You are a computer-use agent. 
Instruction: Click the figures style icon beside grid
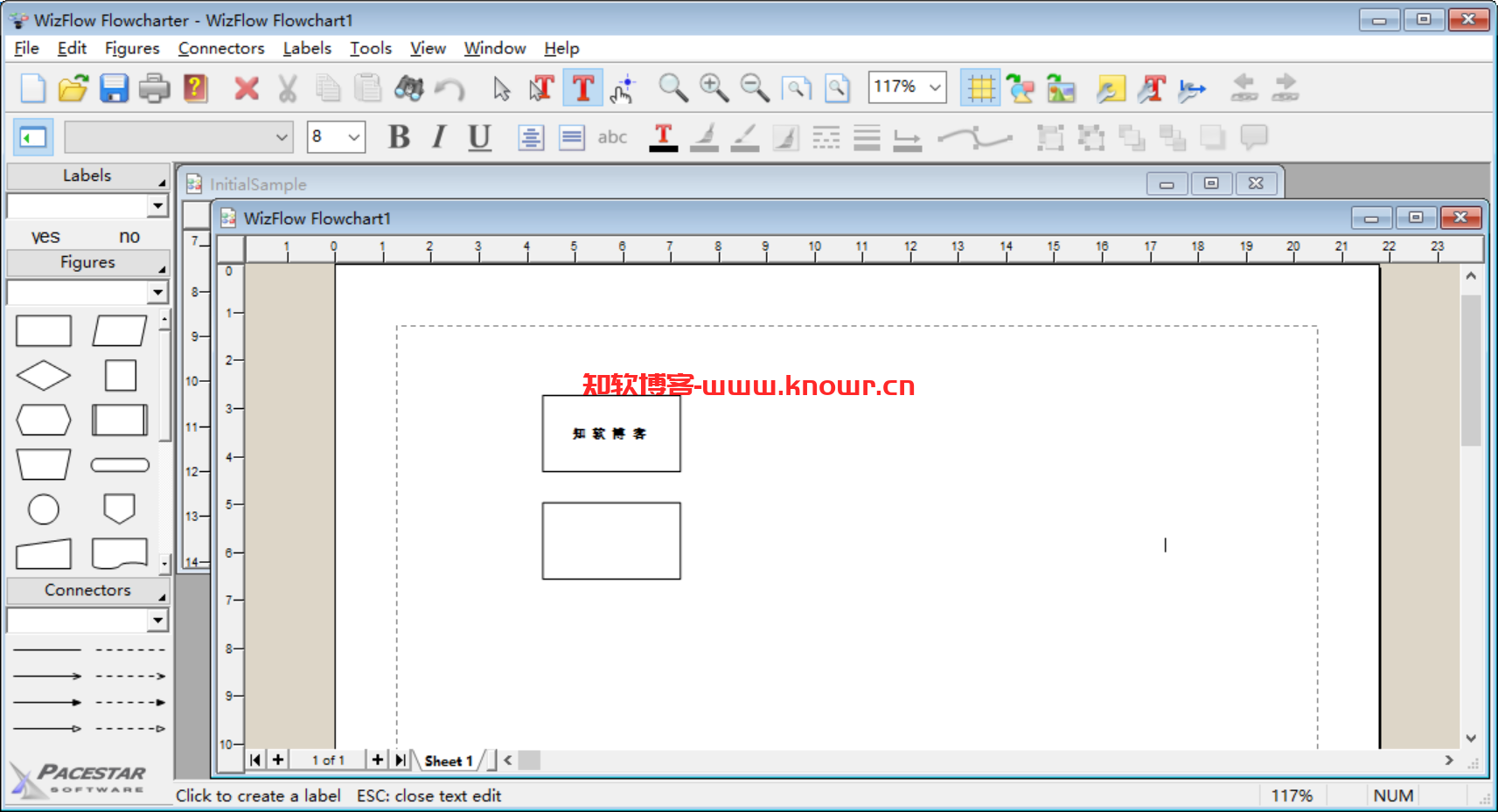coord(1021,88)
